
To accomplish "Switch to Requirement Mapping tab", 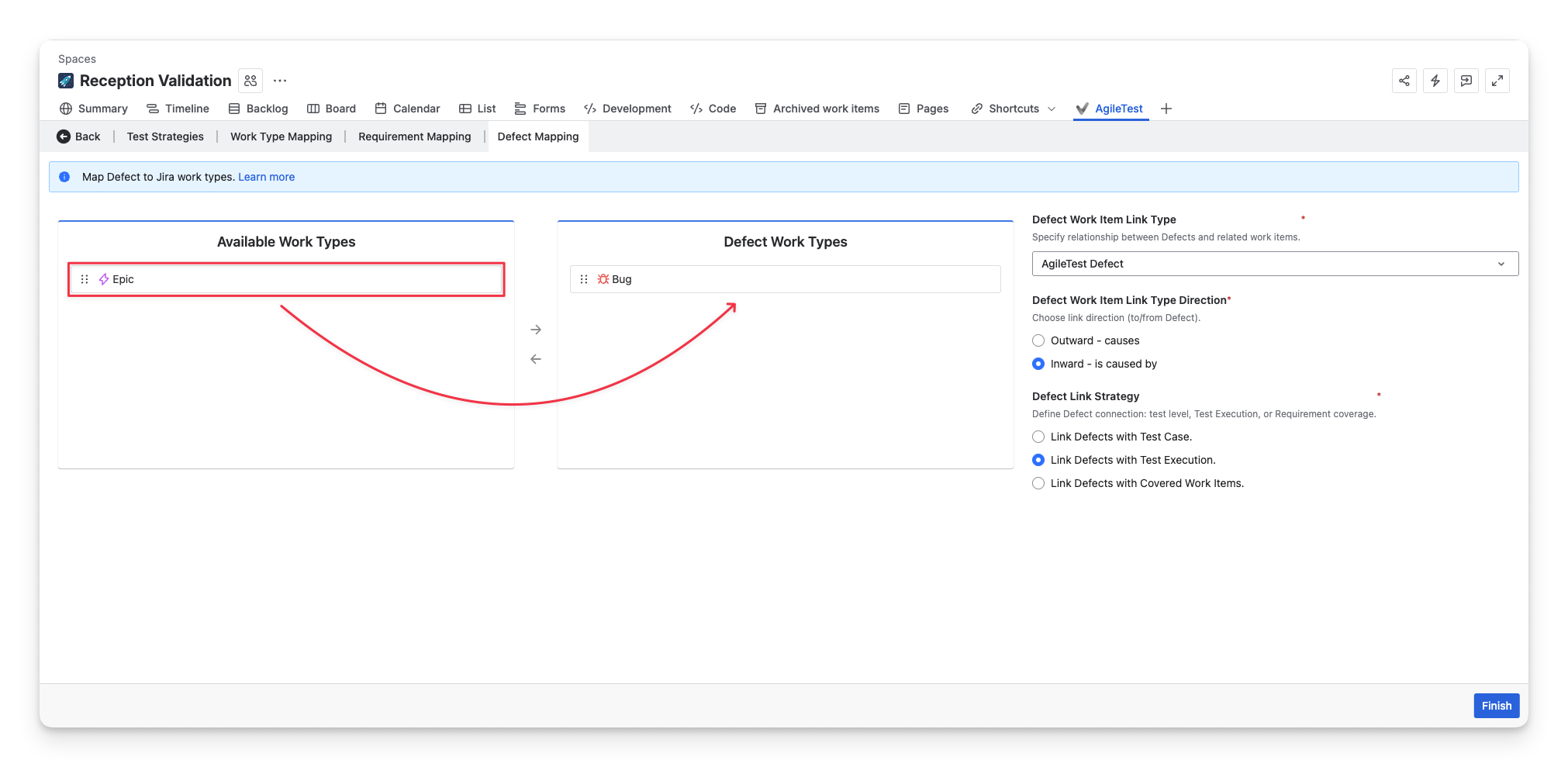I will 414,136.
